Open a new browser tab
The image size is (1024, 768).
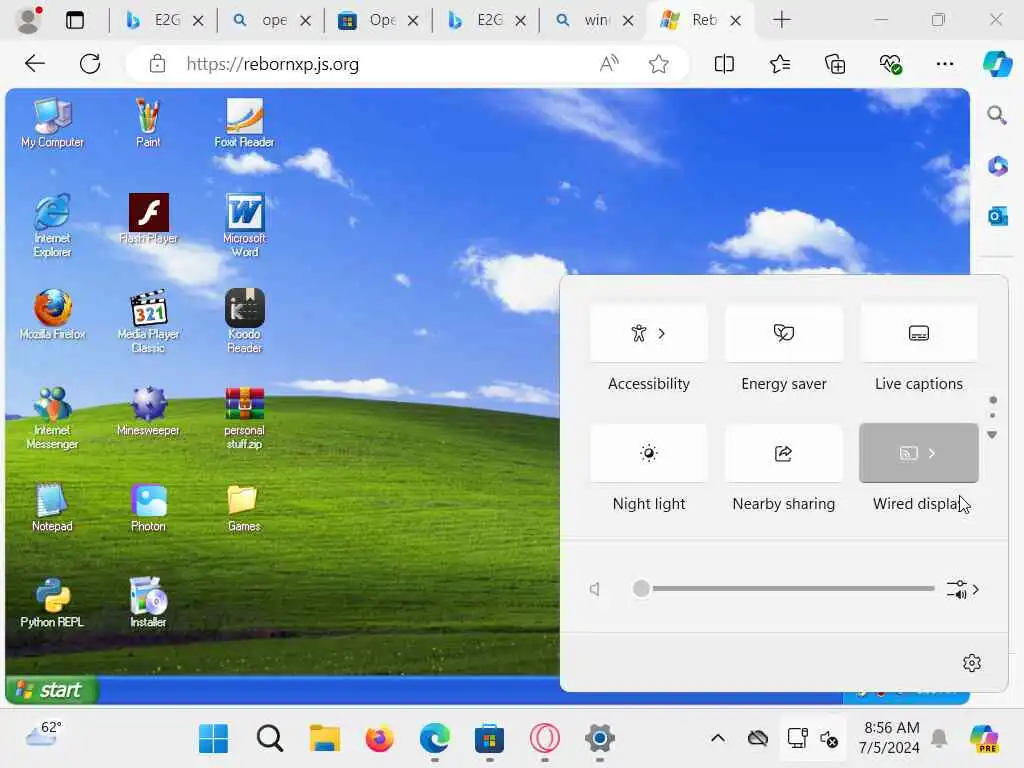tap(781, 20)
